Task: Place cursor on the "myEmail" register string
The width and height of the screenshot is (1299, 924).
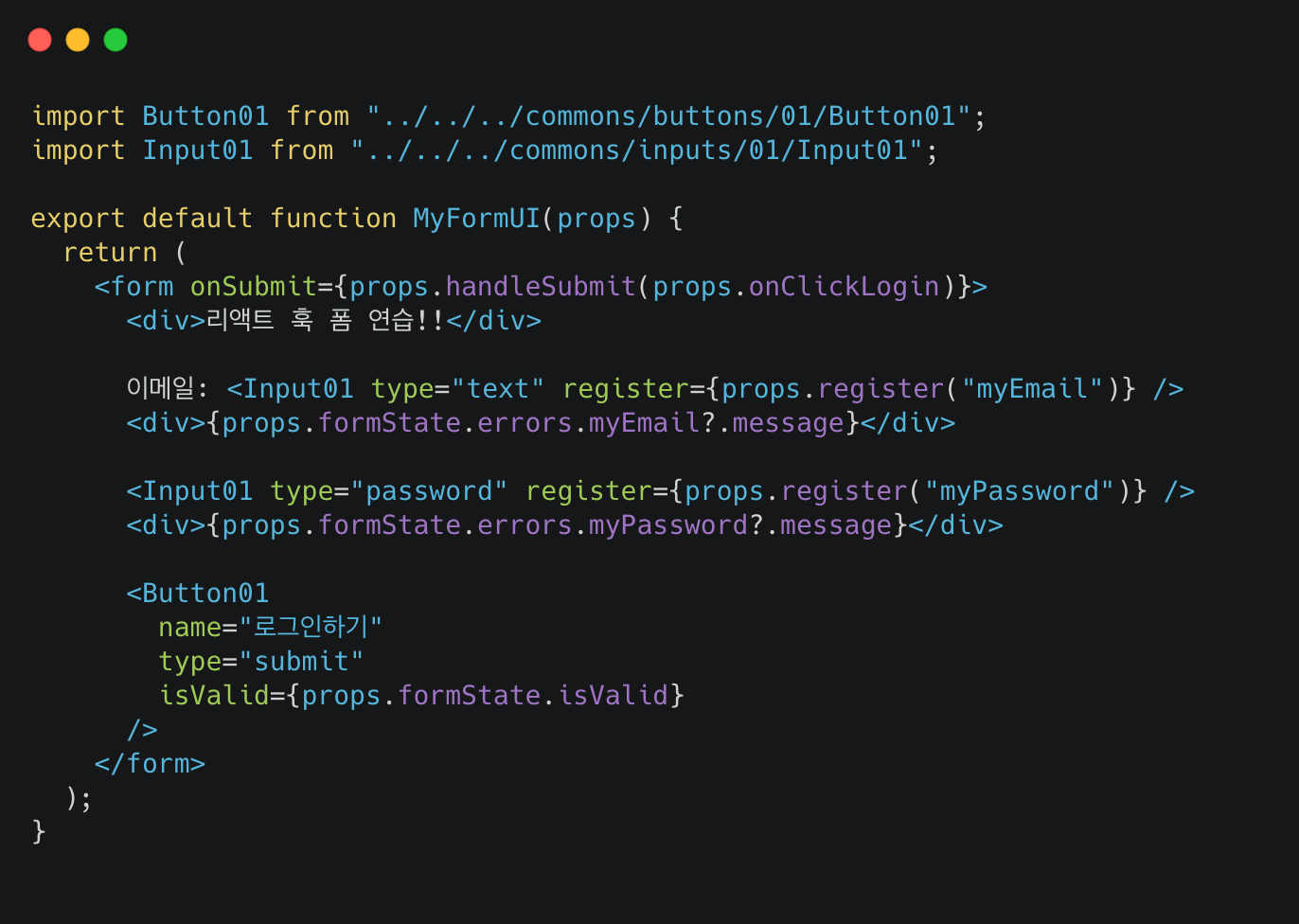Action: click(1033, 389)
